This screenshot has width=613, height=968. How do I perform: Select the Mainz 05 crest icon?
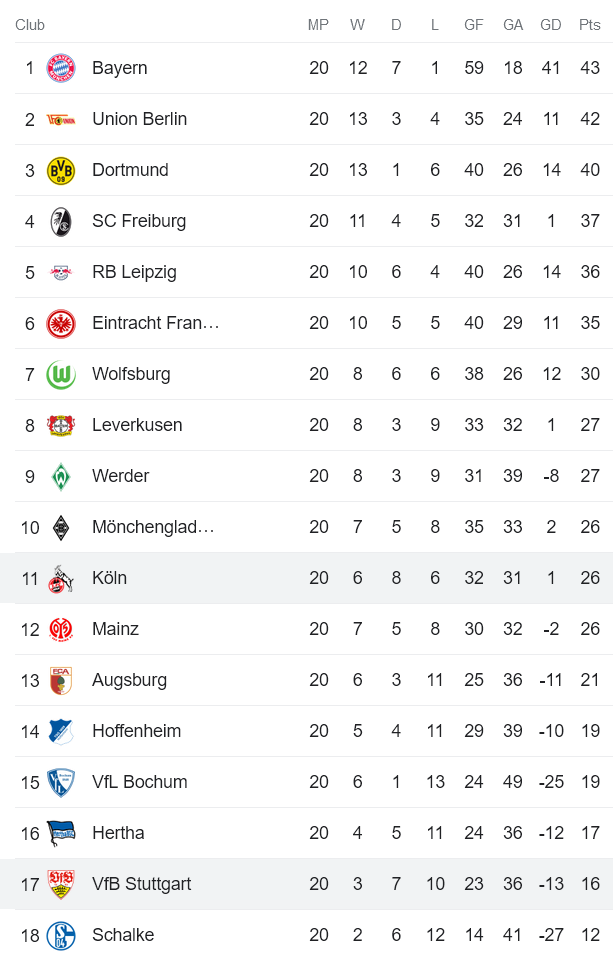click(64, 628)
